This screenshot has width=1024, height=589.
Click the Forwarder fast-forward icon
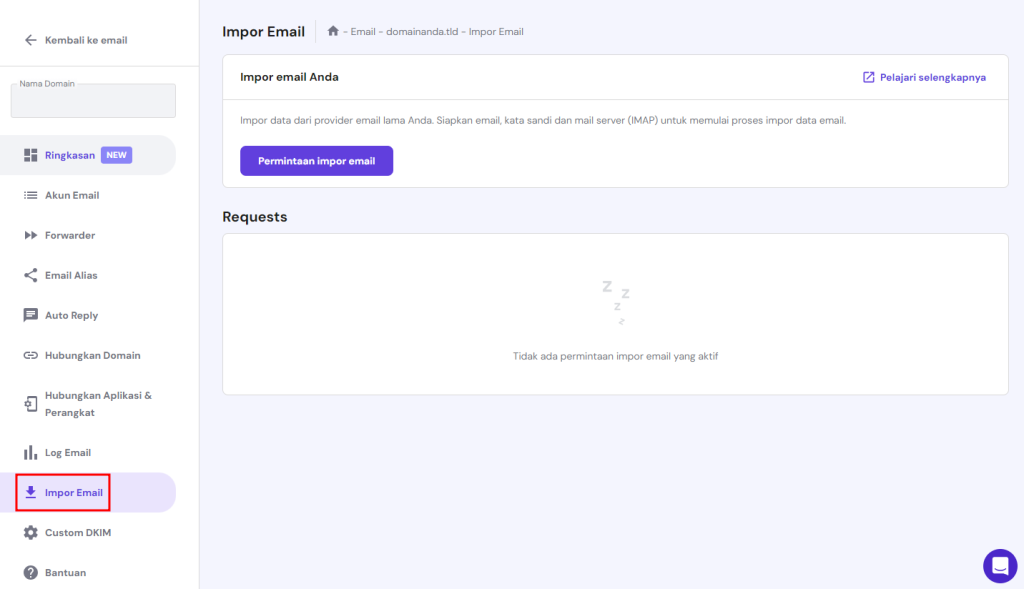pyautogui.click(x=30, y=234)
